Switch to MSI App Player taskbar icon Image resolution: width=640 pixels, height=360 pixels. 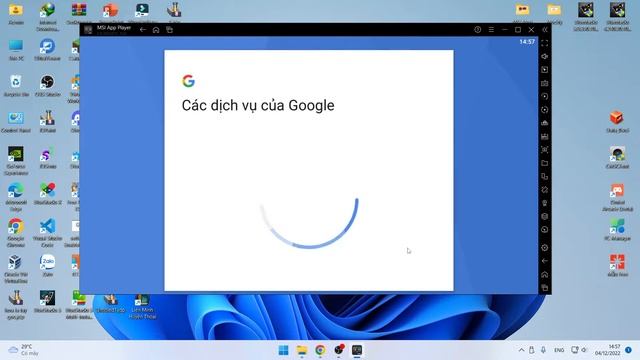point(357,350)
